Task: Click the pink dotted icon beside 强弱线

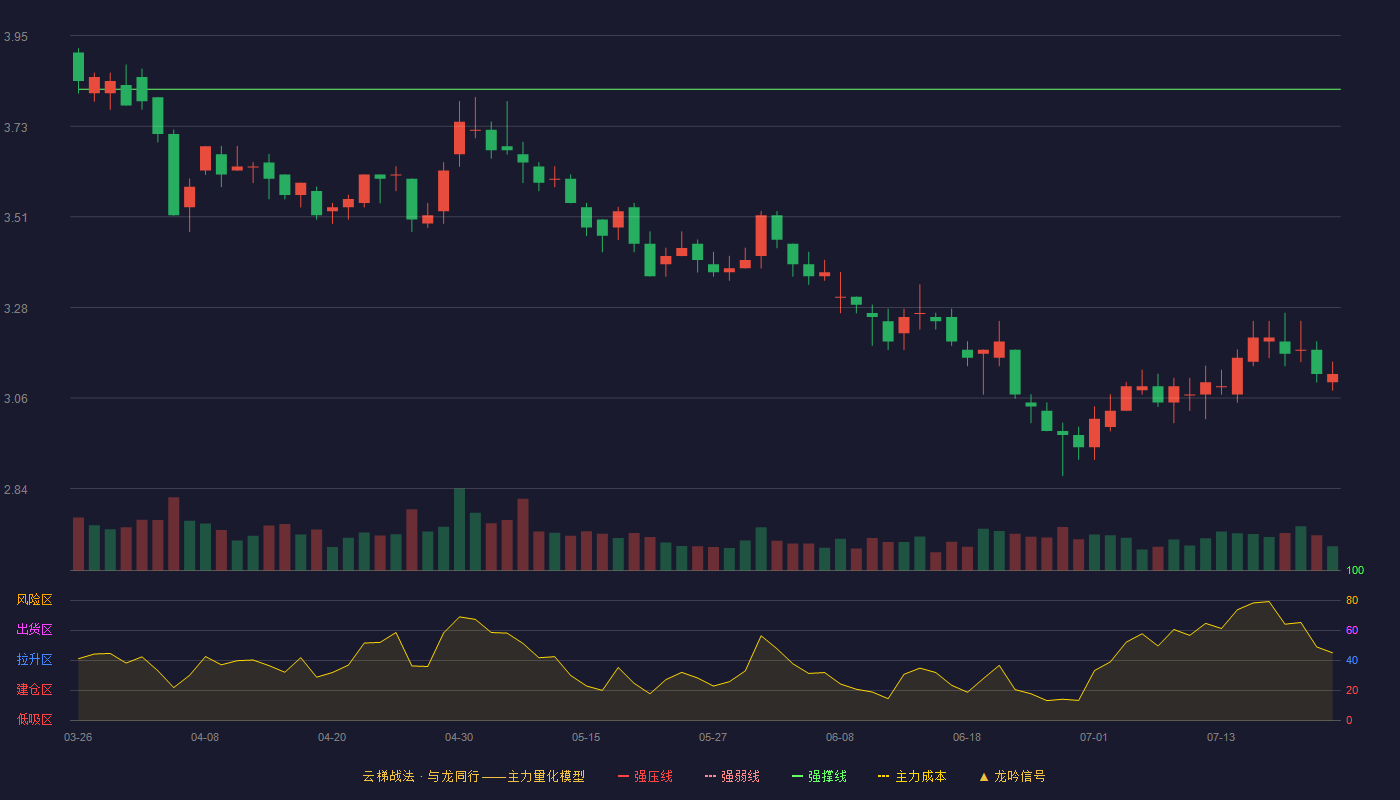Action: 710,776
